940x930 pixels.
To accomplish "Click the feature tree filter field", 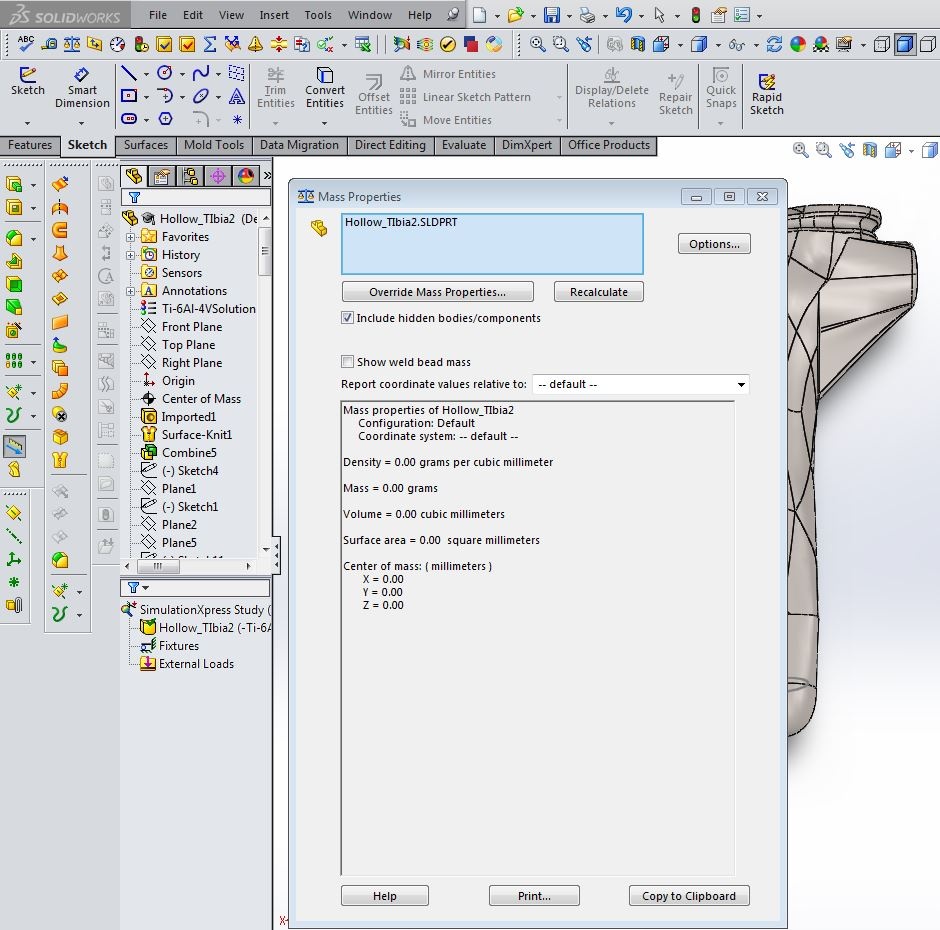I will 196,197.
